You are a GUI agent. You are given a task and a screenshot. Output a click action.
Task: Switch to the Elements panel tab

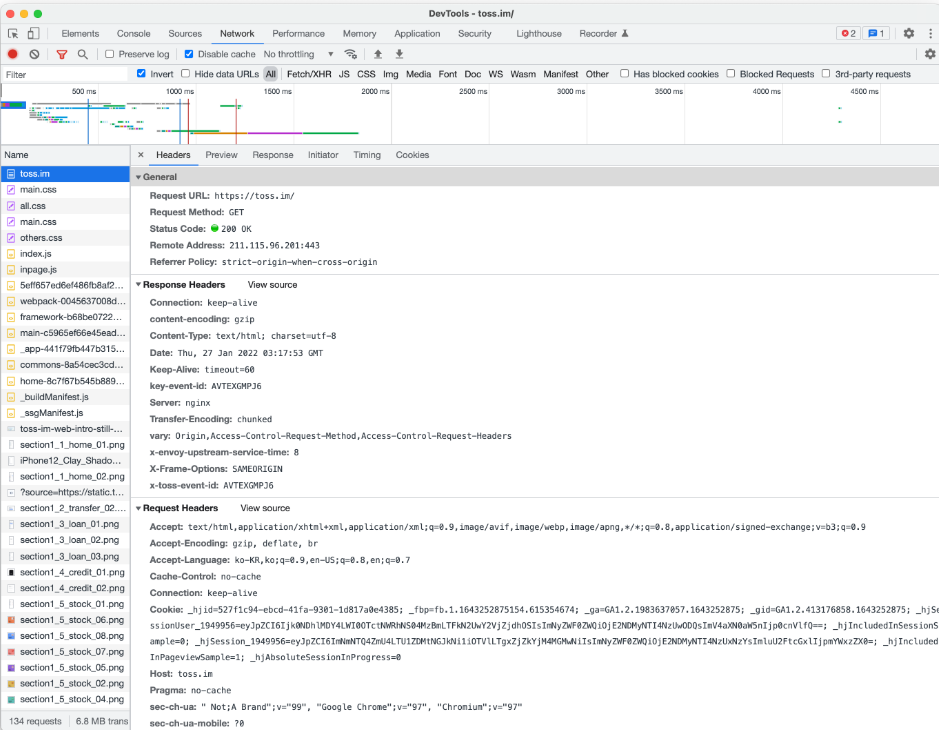[x=80, y=34]
